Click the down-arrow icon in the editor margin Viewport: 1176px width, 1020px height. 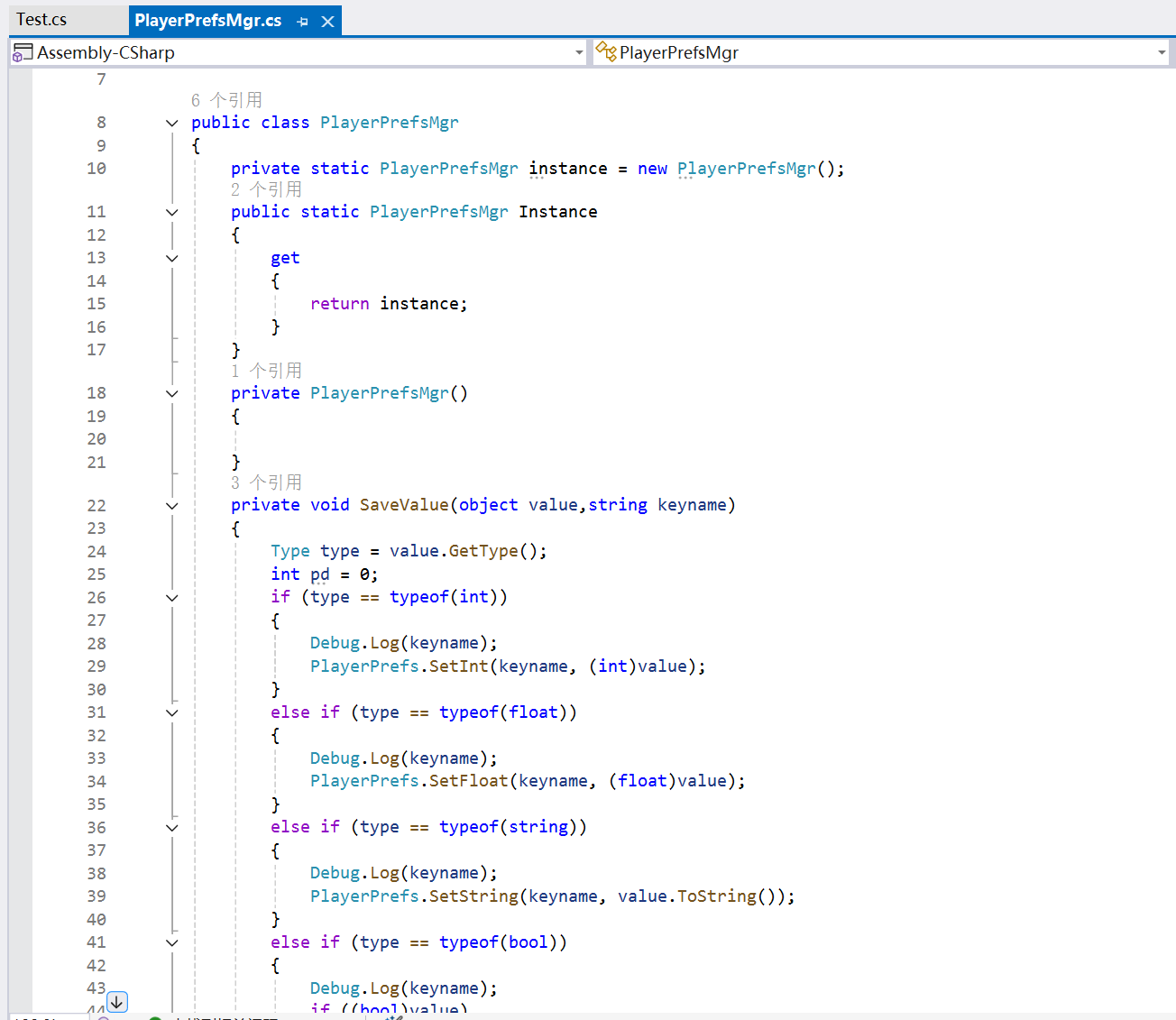point(117,1001)
